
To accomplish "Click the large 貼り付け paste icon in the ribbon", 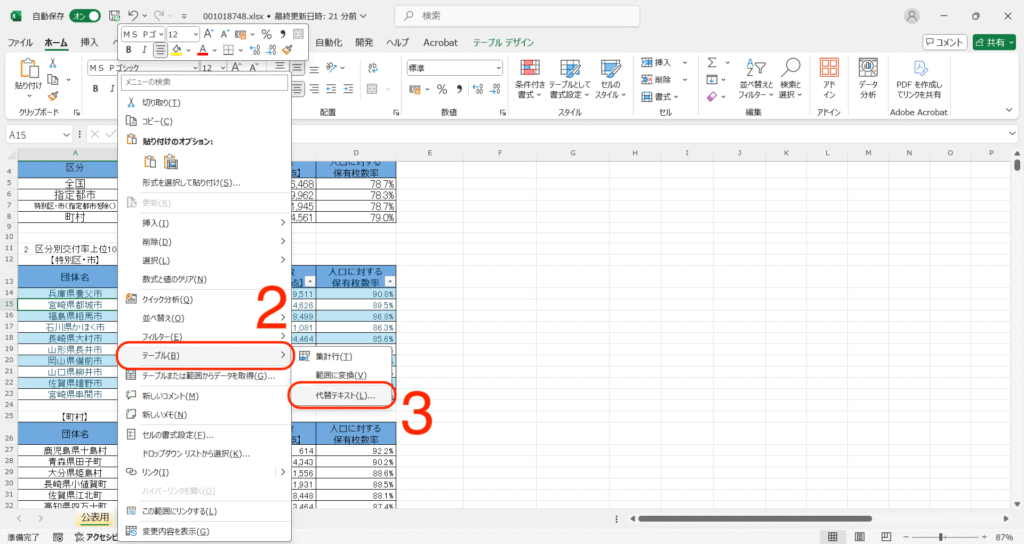I will pyautogui.click(x=28, y=69).
